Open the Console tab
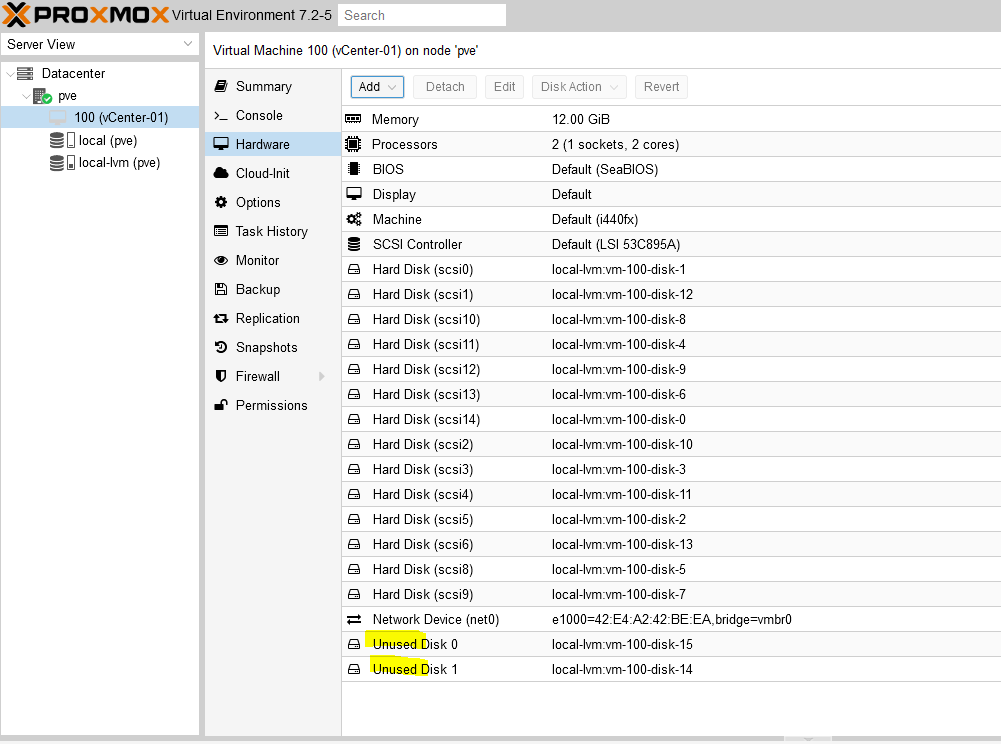Image resolution: width=1001 pixels, height=744 pixels. point(259,115)
